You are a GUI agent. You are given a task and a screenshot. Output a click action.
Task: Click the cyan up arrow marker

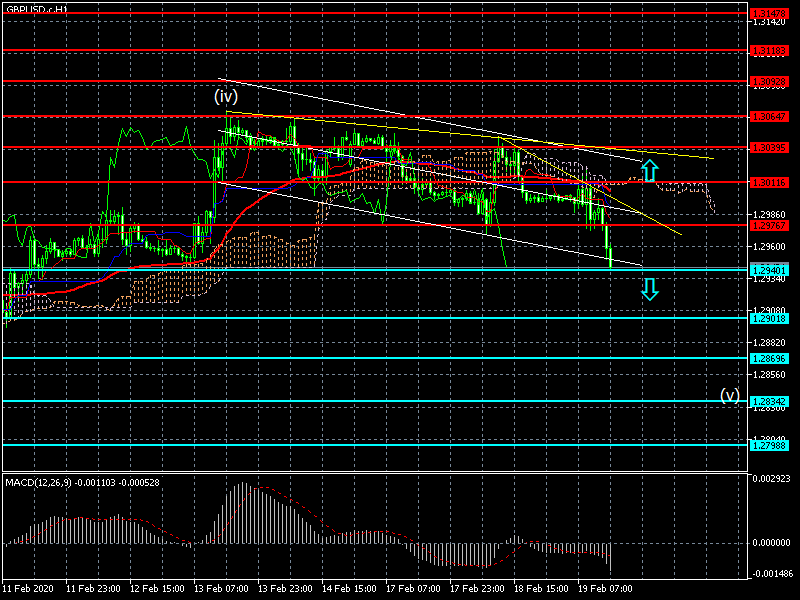650,169
